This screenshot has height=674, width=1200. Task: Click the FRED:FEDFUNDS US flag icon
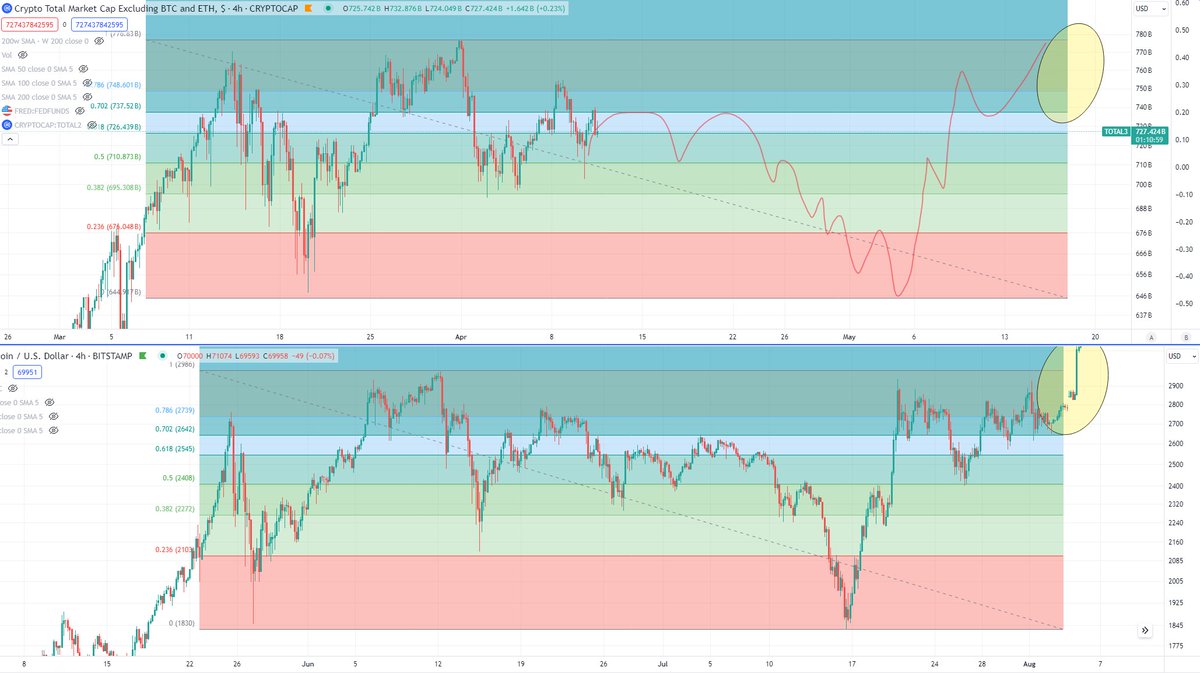7,111
